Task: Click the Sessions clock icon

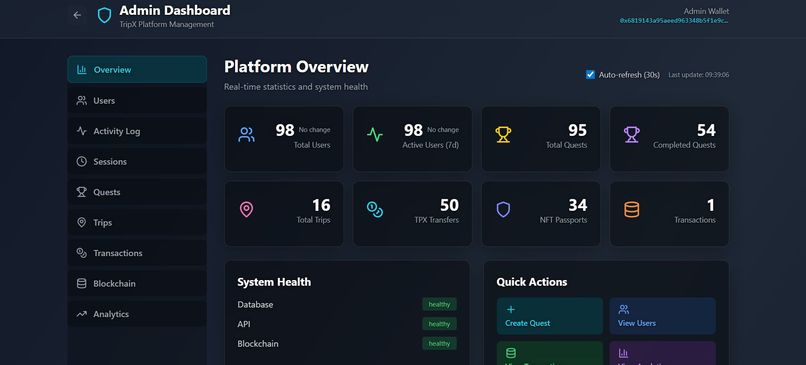Action: coord(82,161)
